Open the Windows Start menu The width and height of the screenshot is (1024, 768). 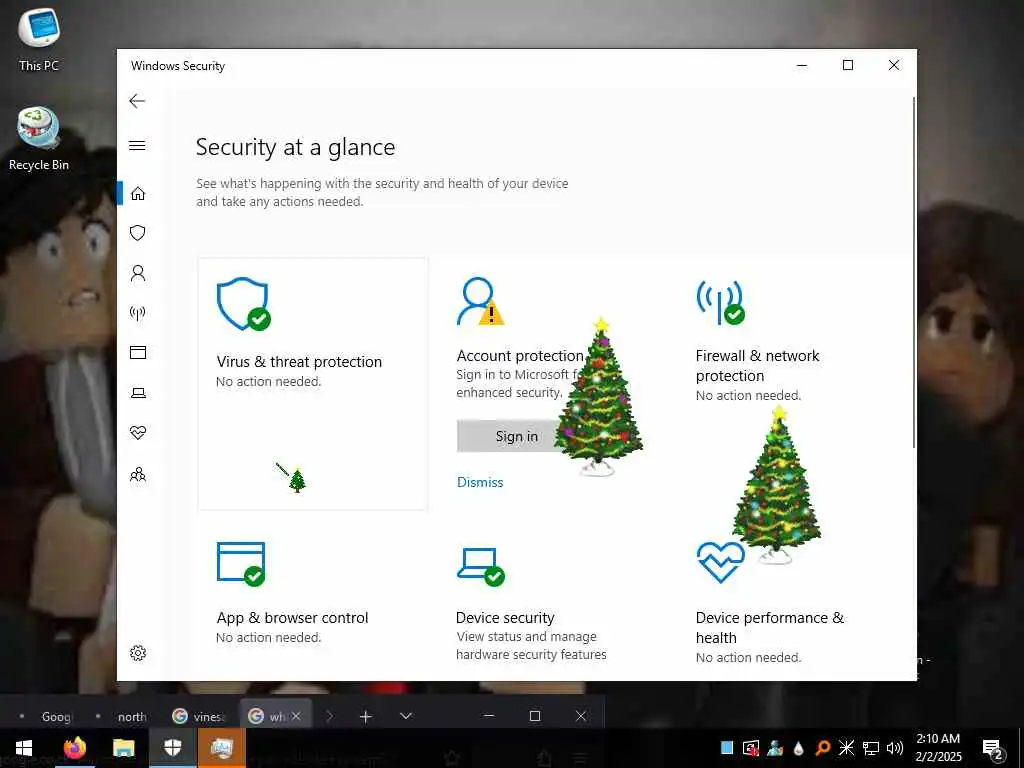(24, 748)
